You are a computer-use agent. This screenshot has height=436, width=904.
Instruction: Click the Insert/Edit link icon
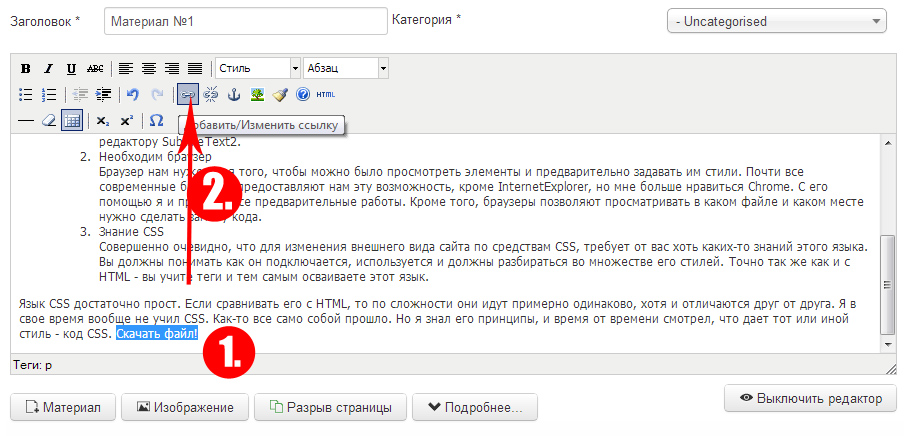click(x=187, y=95)
